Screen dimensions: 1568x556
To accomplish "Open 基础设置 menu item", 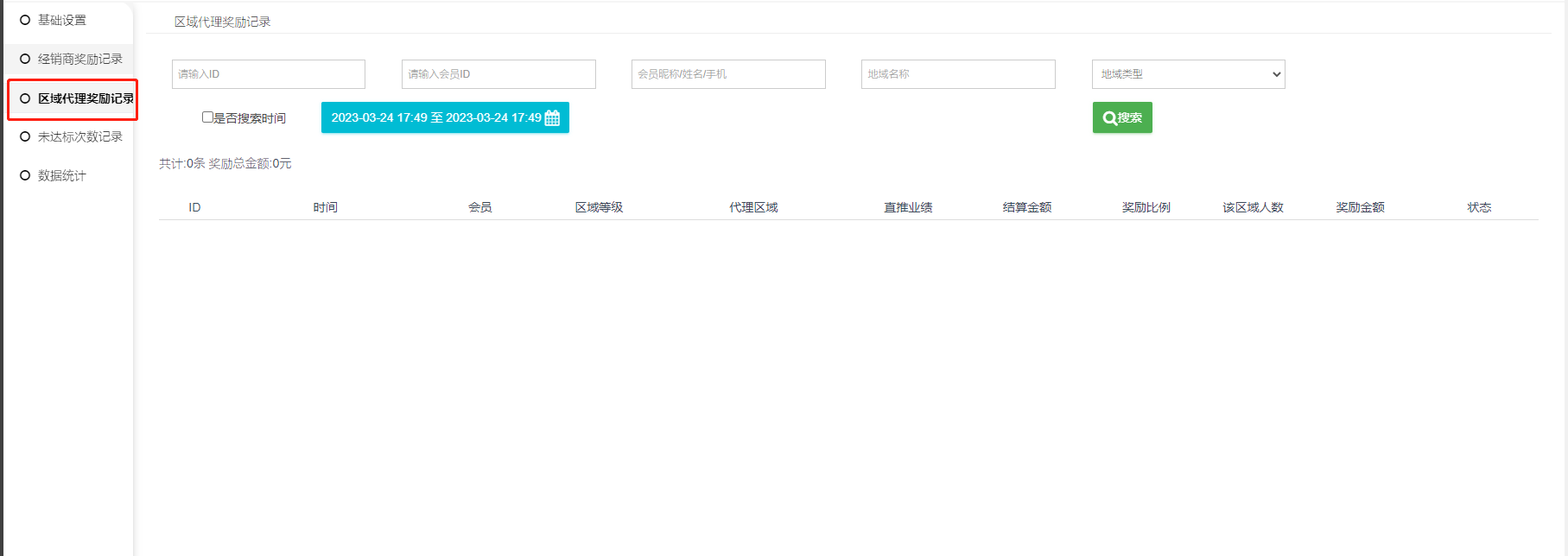I will click(x=62, y=20).
